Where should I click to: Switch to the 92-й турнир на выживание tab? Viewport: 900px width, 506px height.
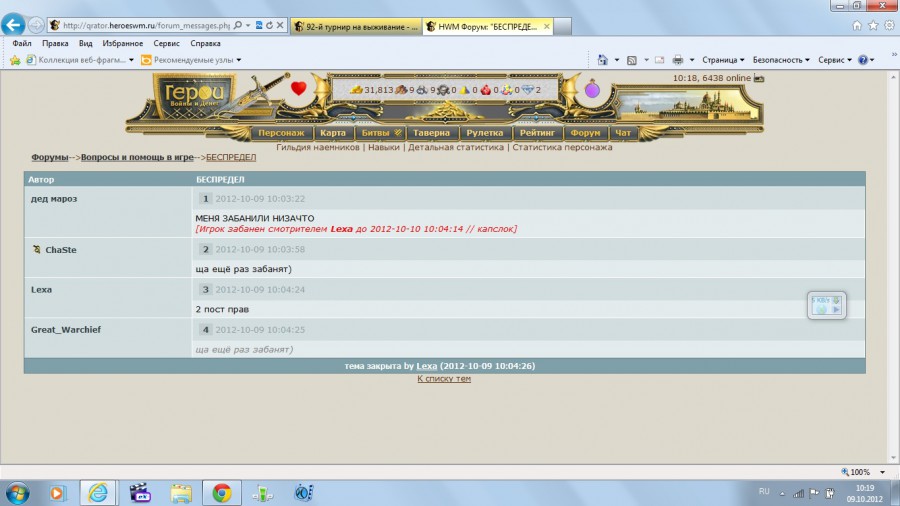(355, 26)
